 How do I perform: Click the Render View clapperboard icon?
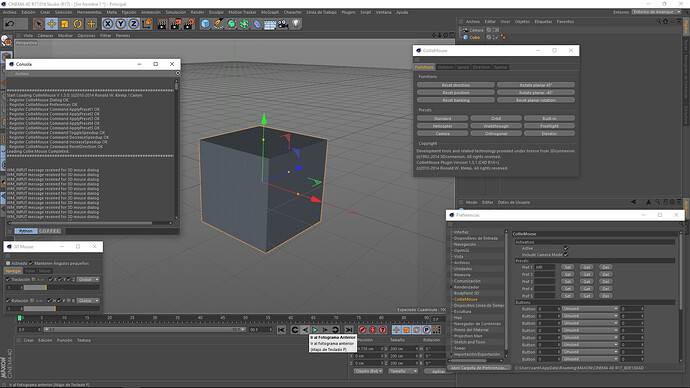[162, 24]
